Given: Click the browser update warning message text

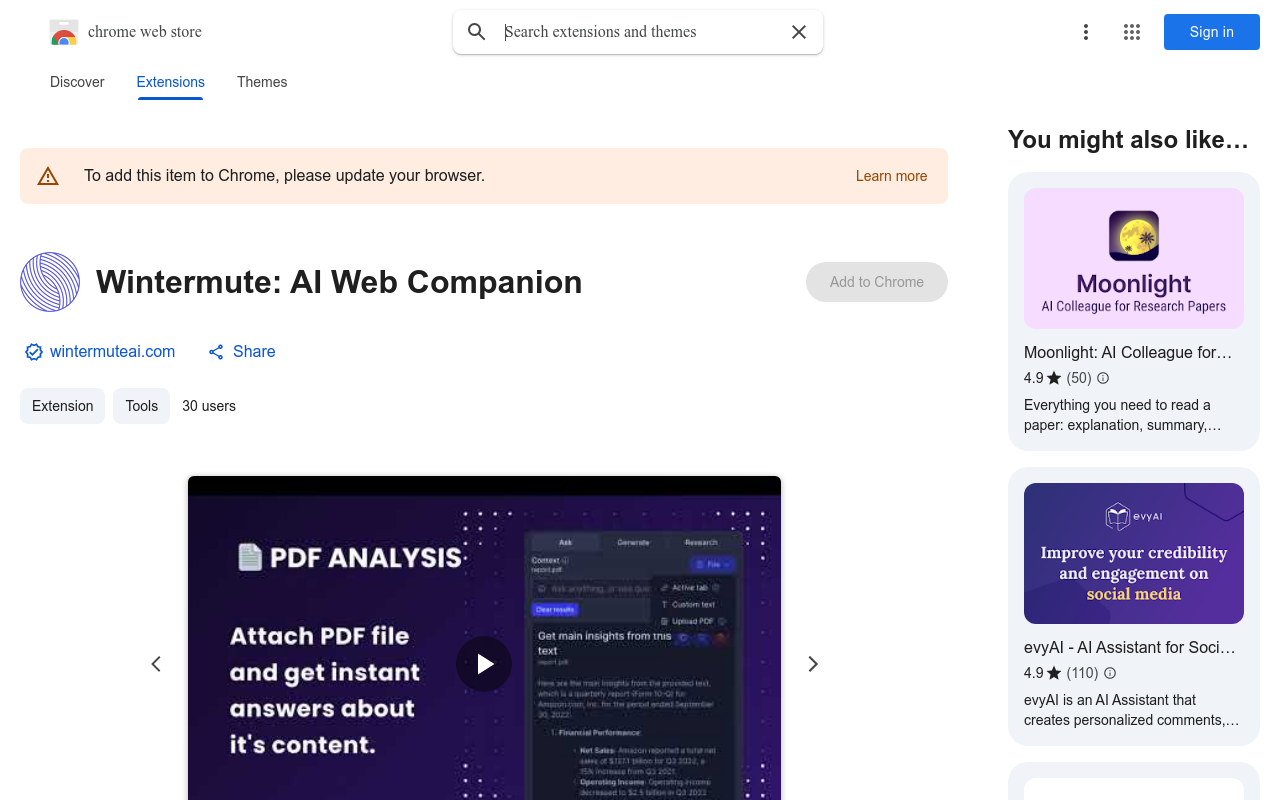Looking at the screenshot, I should coord(284,176).
